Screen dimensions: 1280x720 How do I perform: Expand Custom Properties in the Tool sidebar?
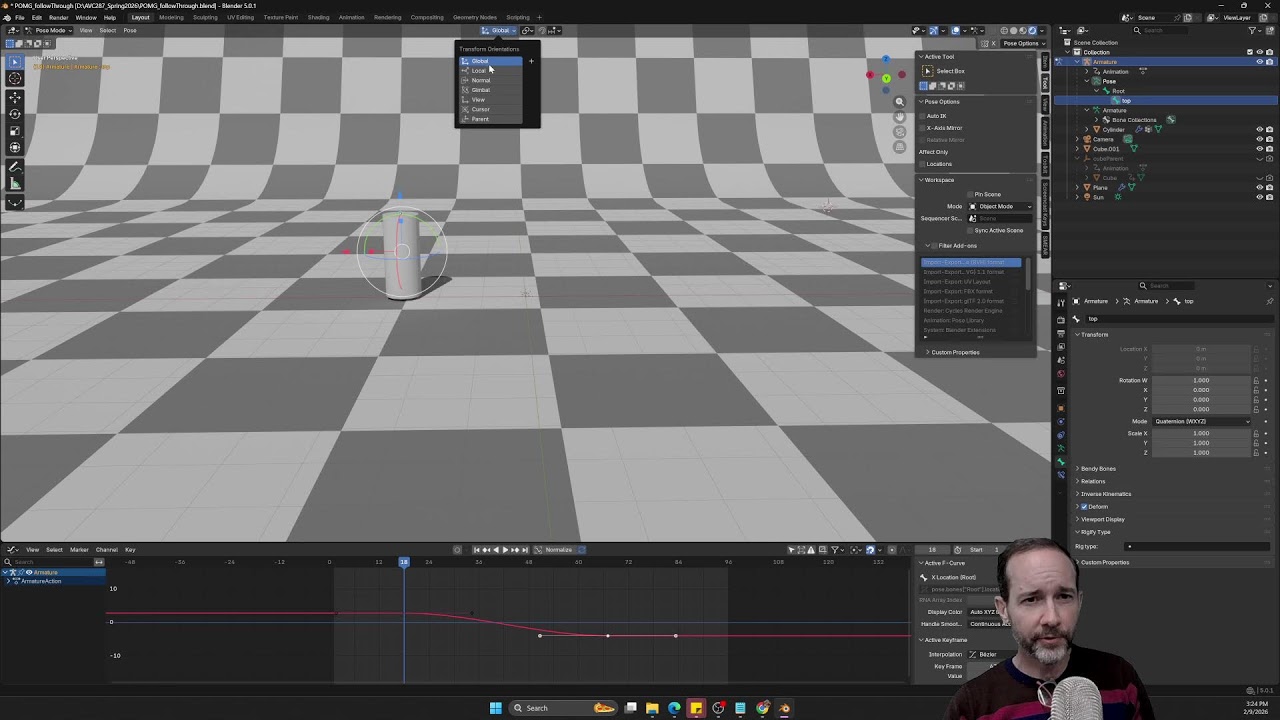coord(953,352)
